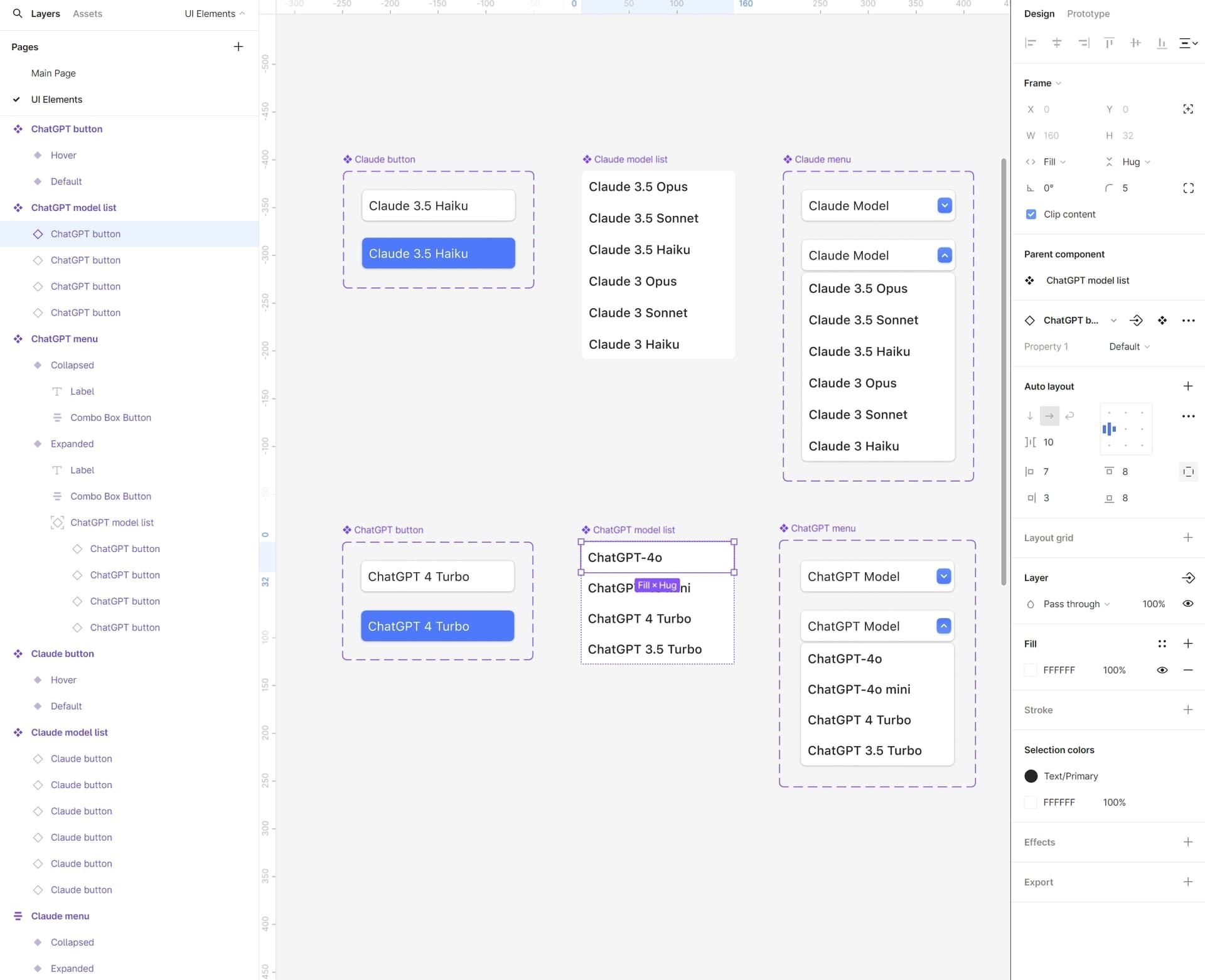Open UI Elements page dropdown in header
This screenshot has width=1205, height=980.
(x=215, y=13)
